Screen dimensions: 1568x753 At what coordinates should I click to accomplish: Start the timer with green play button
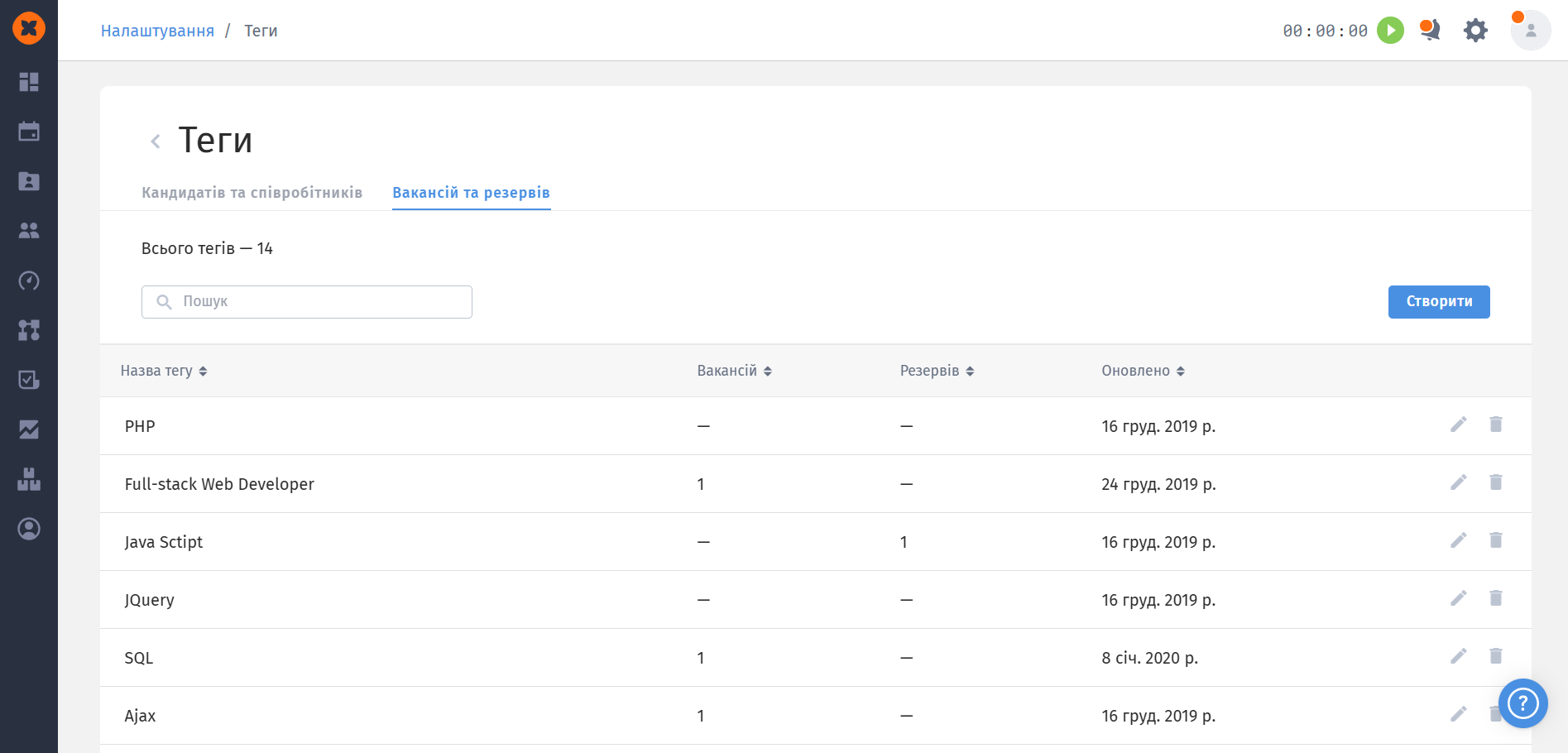[1390, 31]
